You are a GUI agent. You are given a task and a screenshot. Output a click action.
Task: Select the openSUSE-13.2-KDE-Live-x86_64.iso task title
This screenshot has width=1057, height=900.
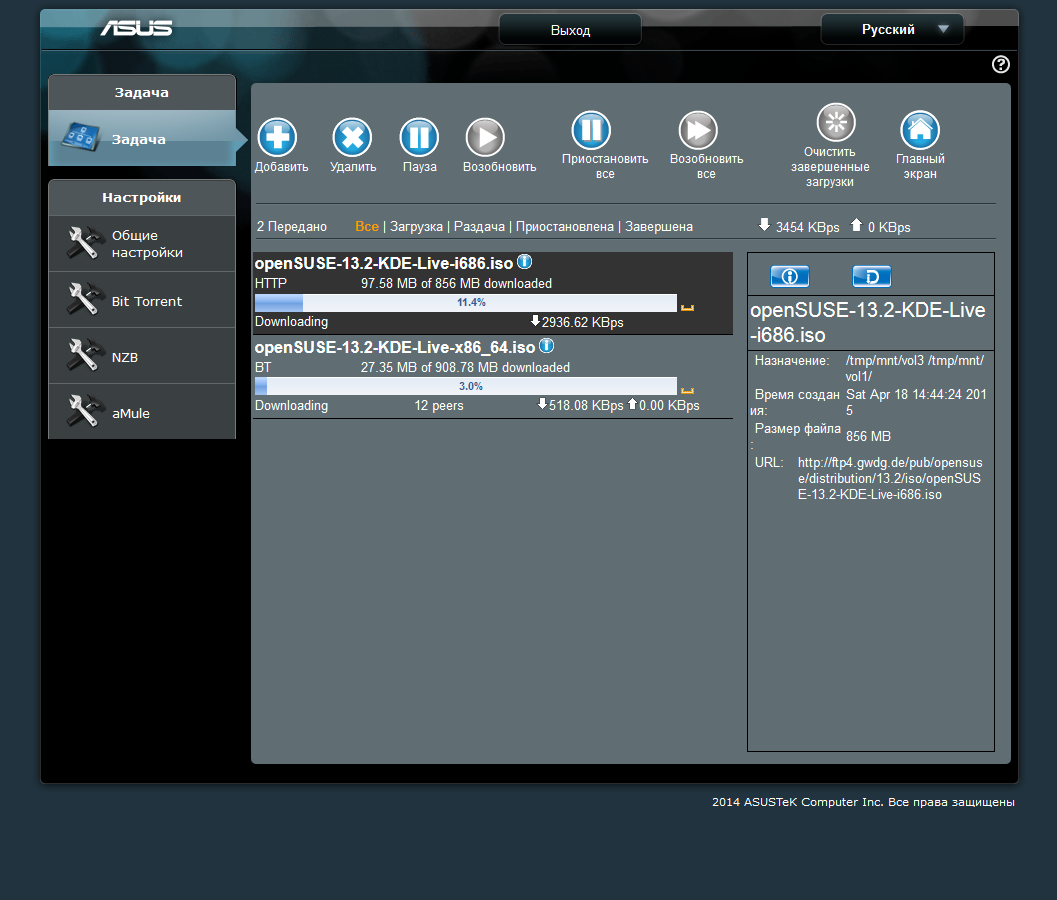[394, 347]
